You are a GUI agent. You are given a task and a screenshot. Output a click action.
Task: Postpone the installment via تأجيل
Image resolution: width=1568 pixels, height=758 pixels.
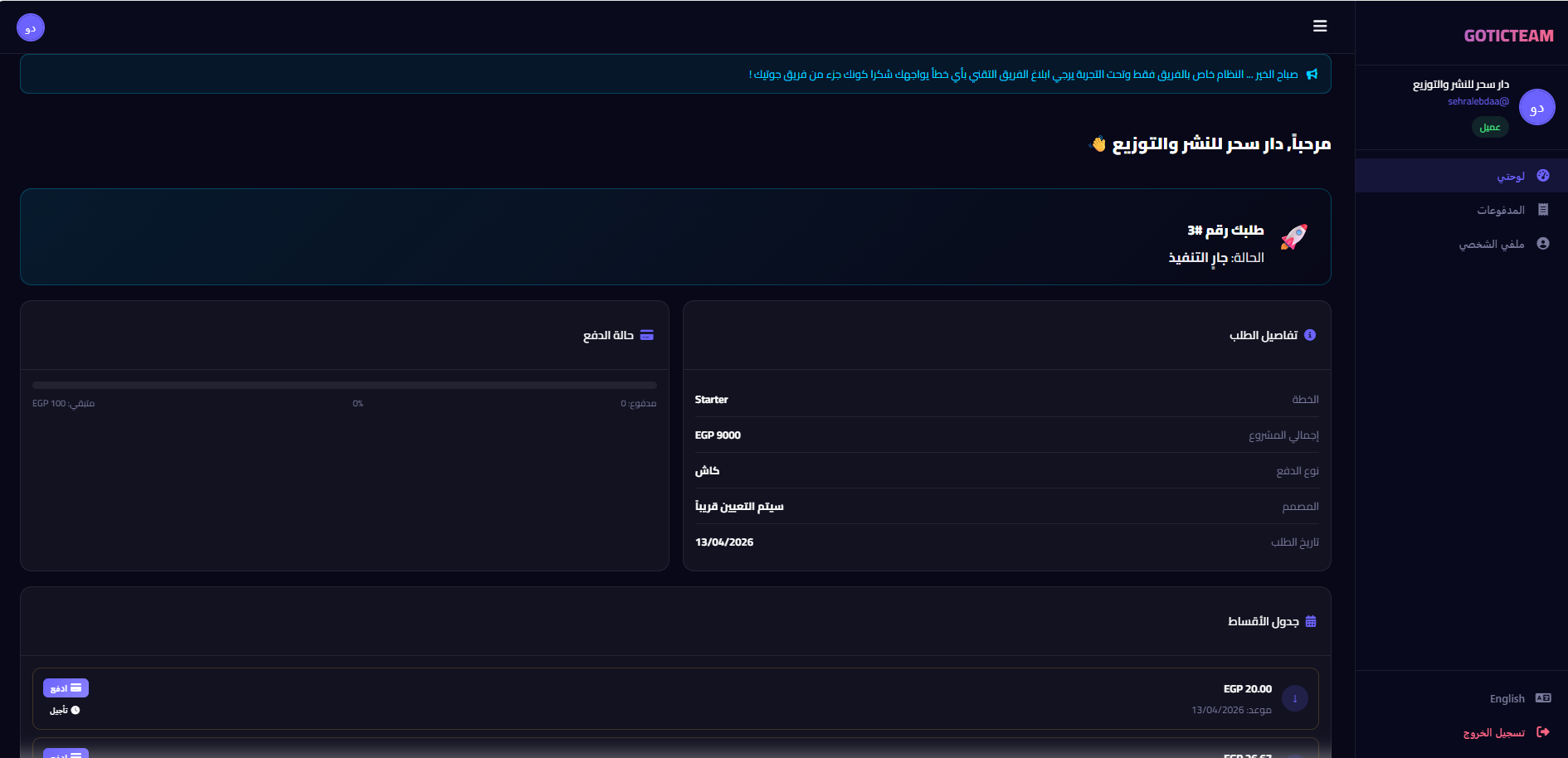tap(64, 710)
